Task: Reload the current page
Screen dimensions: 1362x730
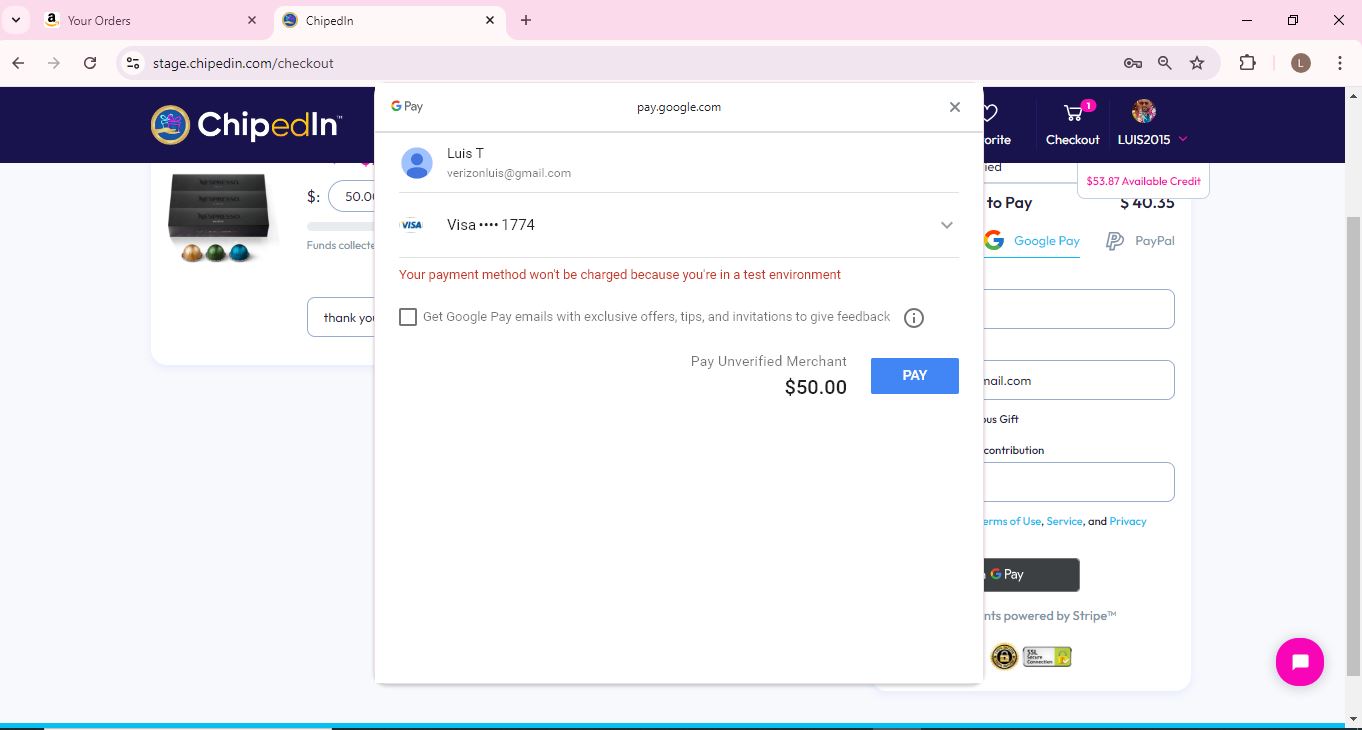Action: coord(90,63)
